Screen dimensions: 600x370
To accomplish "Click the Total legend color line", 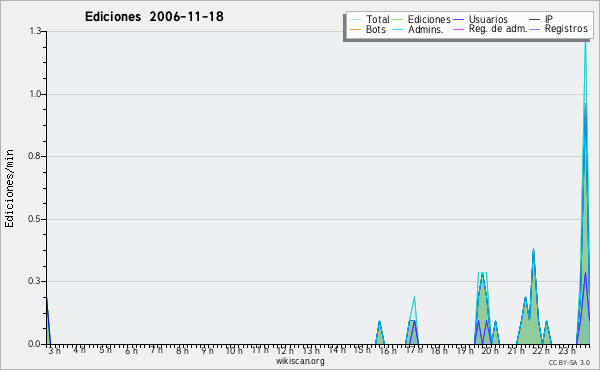I will point(355,20).
